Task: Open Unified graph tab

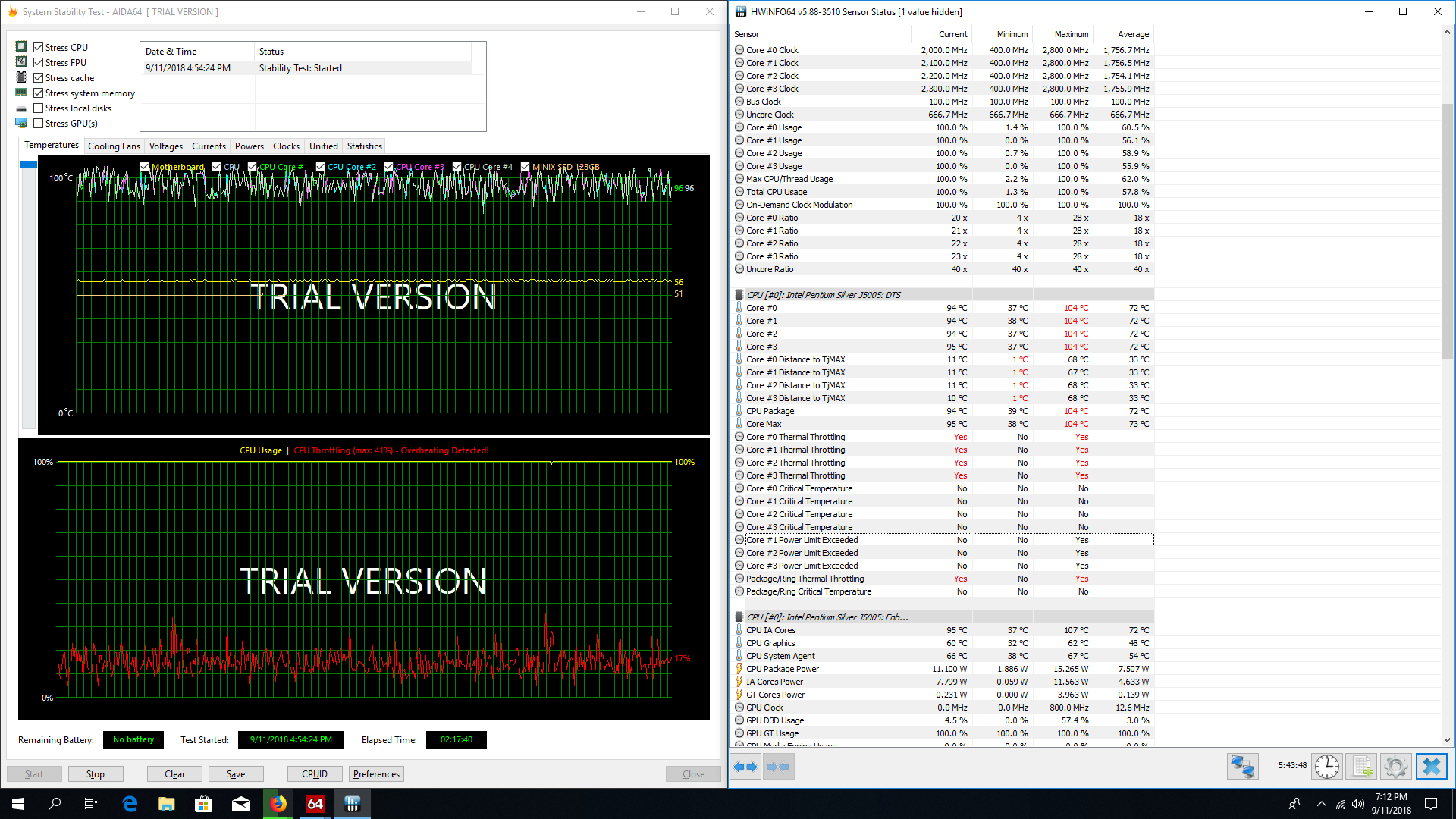Action: [x=324, y=146]
